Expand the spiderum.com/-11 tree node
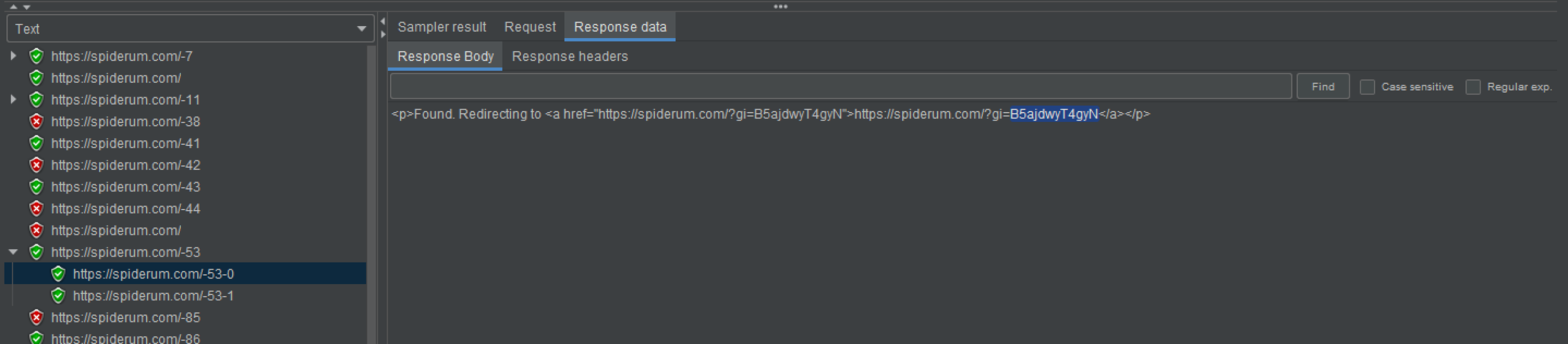Screen dimensions: 1568x344 (x=13, y=99)
